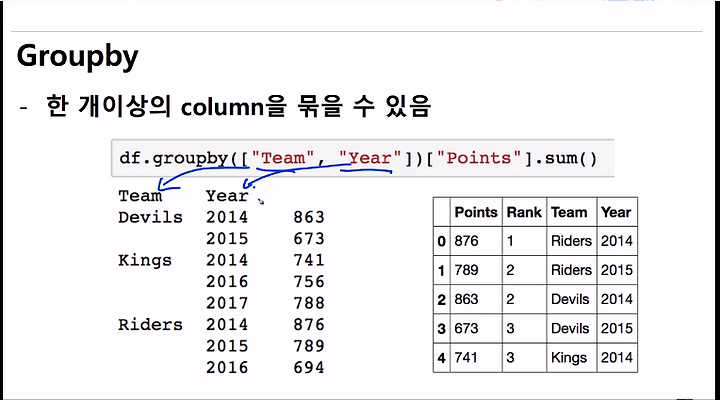
Task: Click row index 4 in the table
Action: pos(441,358)
